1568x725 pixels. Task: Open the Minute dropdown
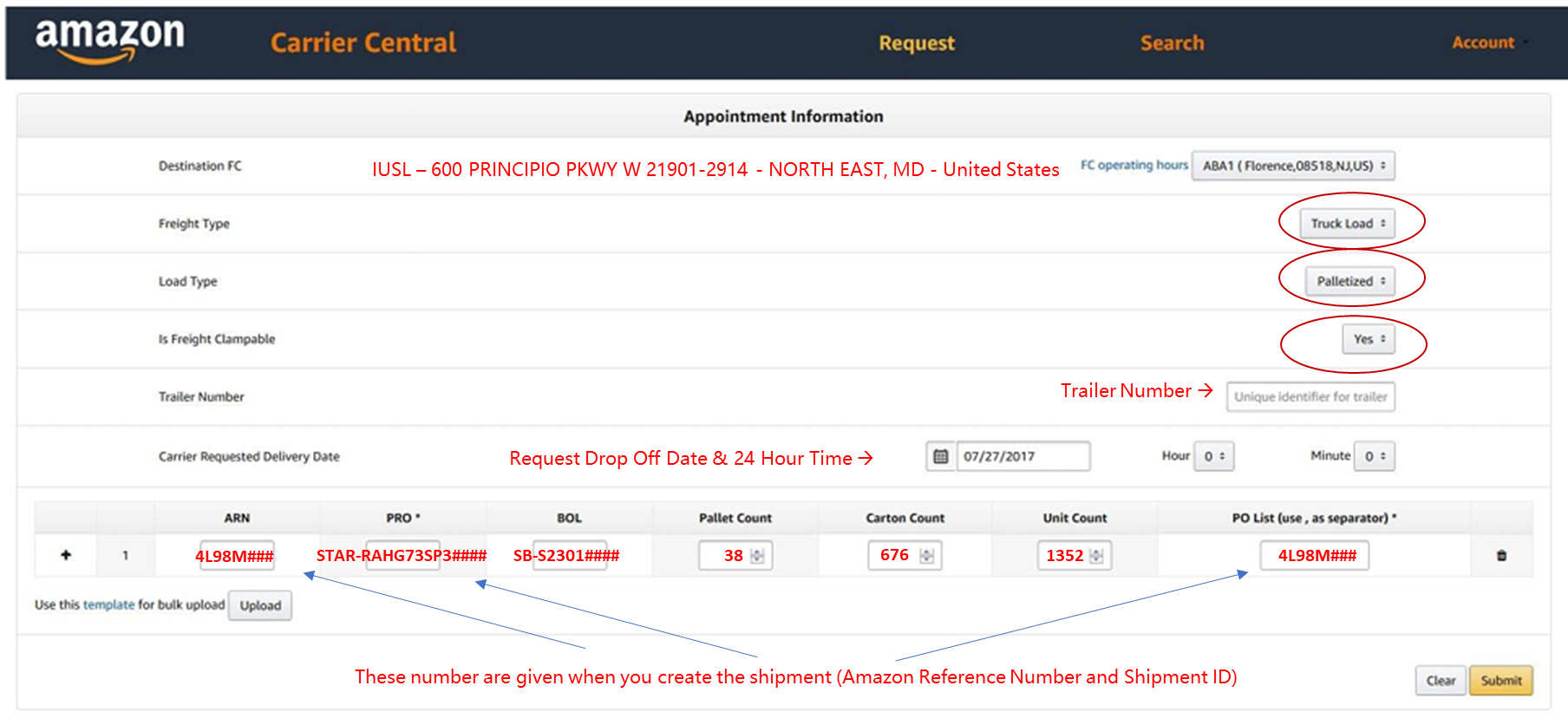(1375, 456)
